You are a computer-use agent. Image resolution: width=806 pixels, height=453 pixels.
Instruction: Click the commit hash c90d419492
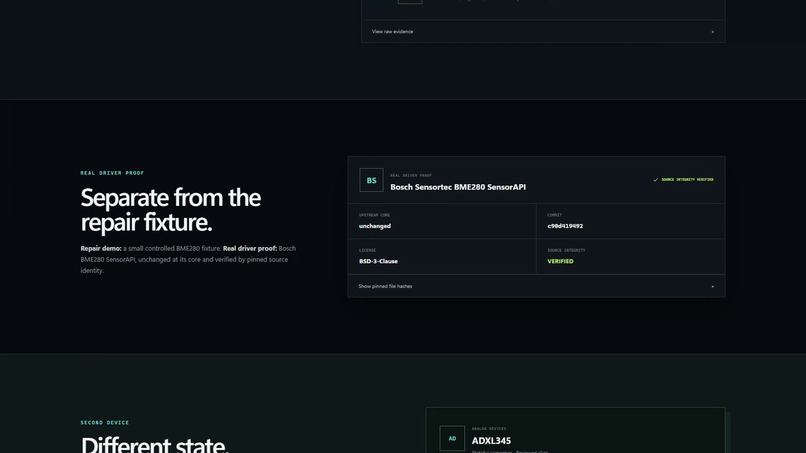[x=565, y=226]
